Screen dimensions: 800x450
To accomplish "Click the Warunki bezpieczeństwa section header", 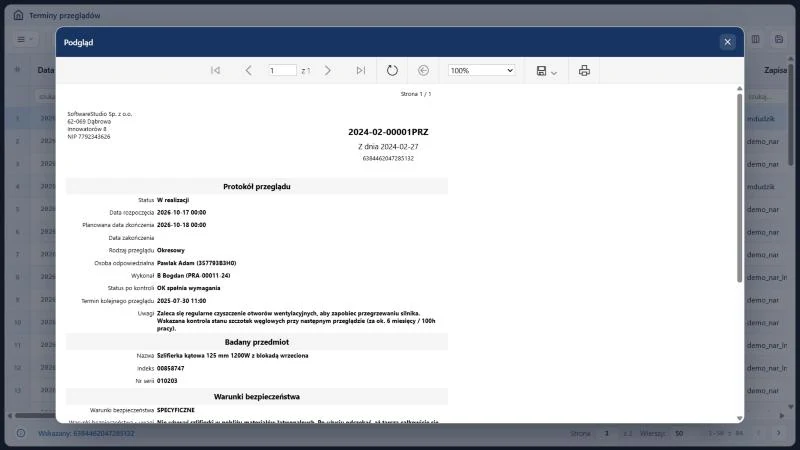I will [257, 397].
